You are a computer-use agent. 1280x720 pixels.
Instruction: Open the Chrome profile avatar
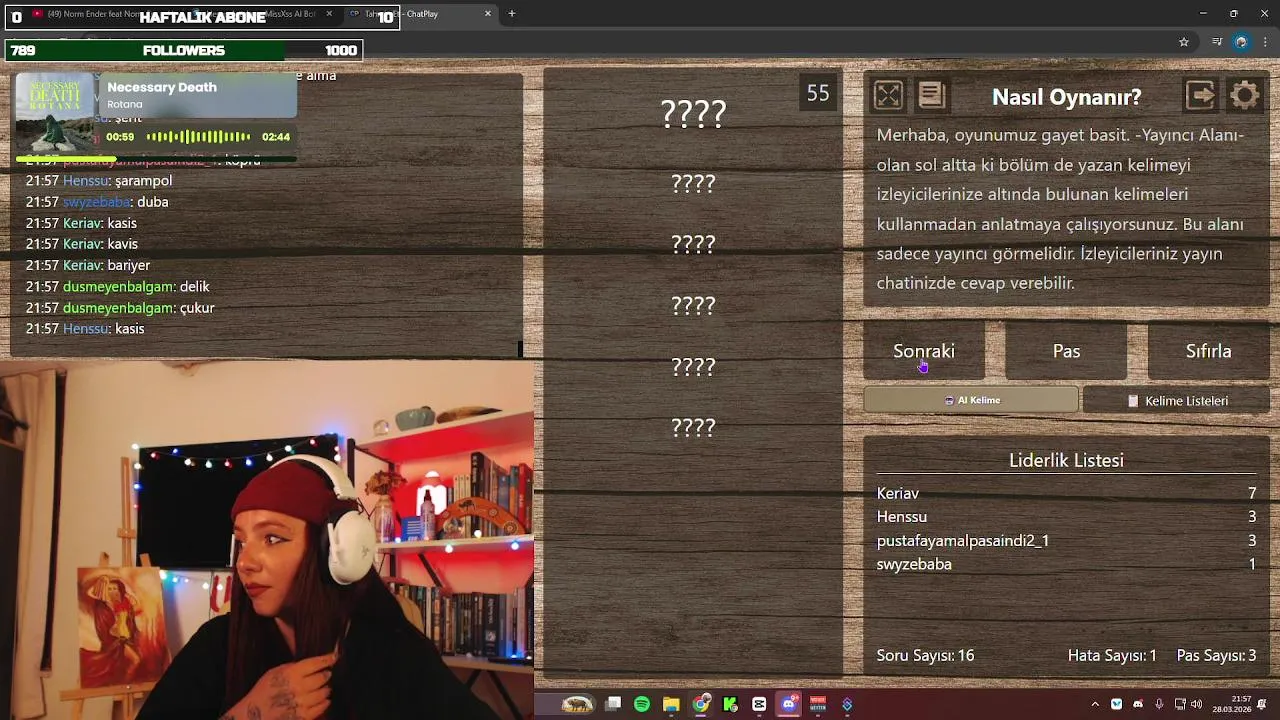pos(1241,42)
